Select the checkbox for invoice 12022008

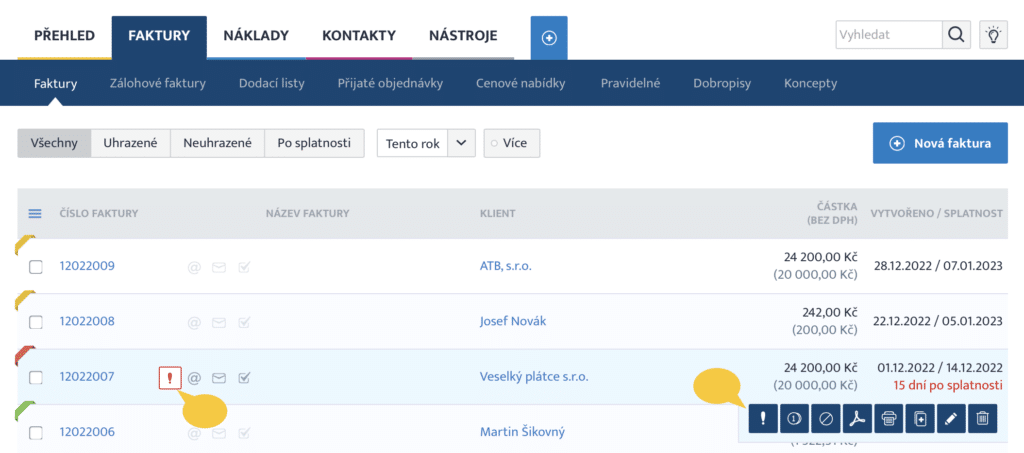point(36,322)
